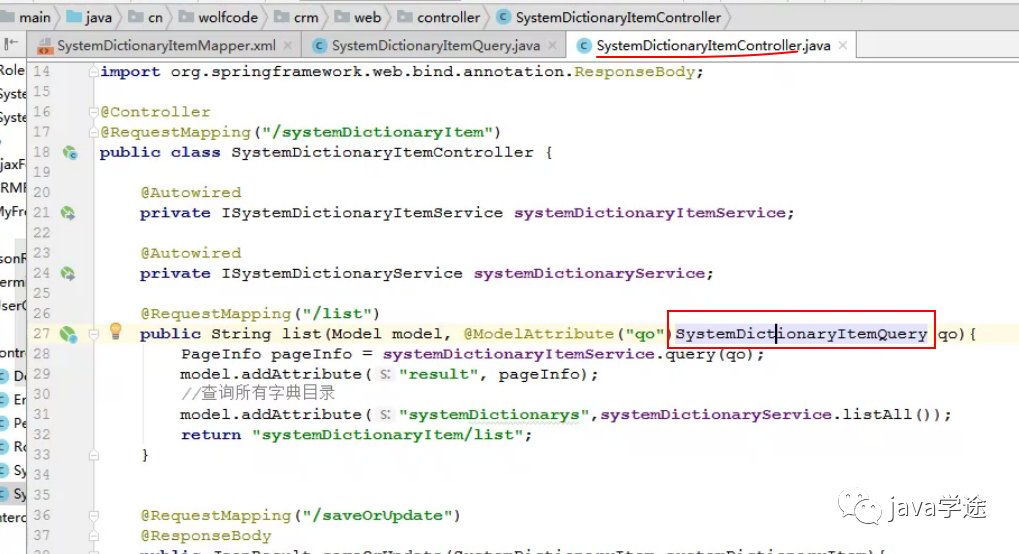Viewport: 1019px width, 554px height.
Task: Click the autowired gutter icon on line 21
Action: [x=68, y=213]
